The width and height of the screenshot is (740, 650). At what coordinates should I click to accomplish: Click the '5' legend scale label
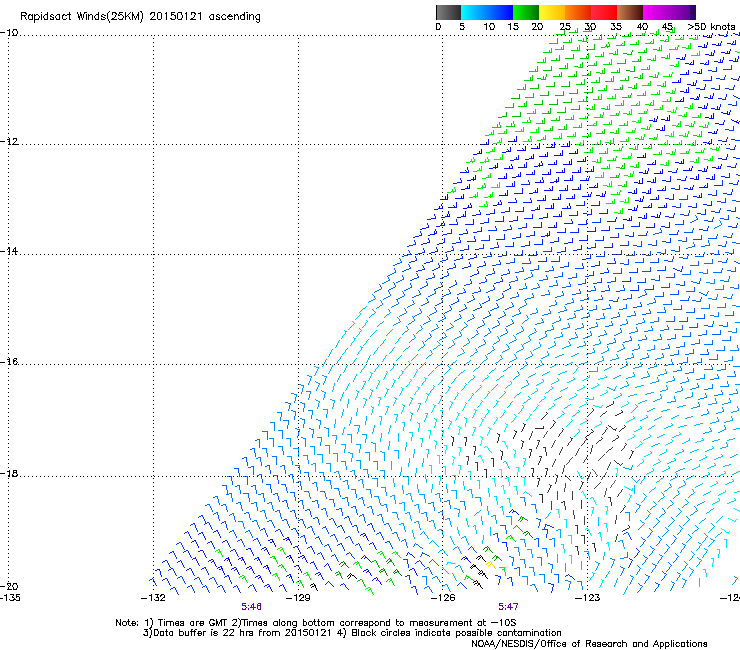tap(462, 26)
